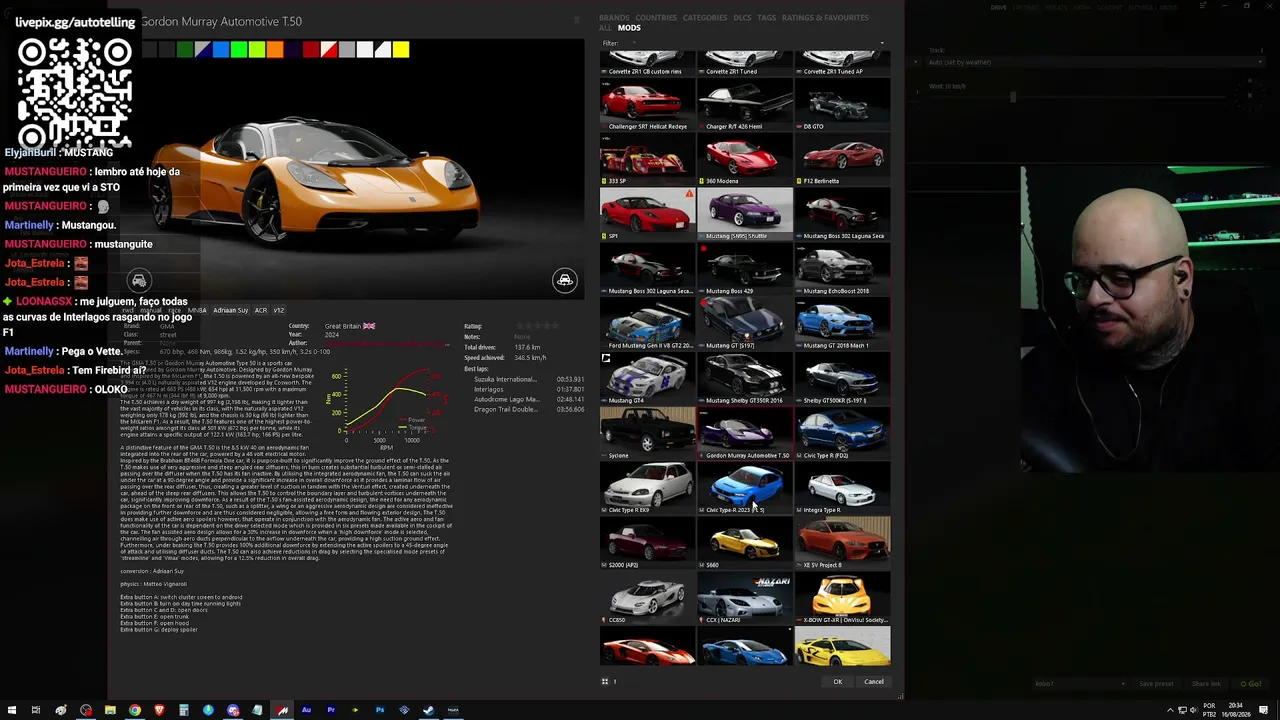Screen dimensions: 1280x720
Task: Choose the F12 Berlinetta thumbnail
Action: point(842,160)
